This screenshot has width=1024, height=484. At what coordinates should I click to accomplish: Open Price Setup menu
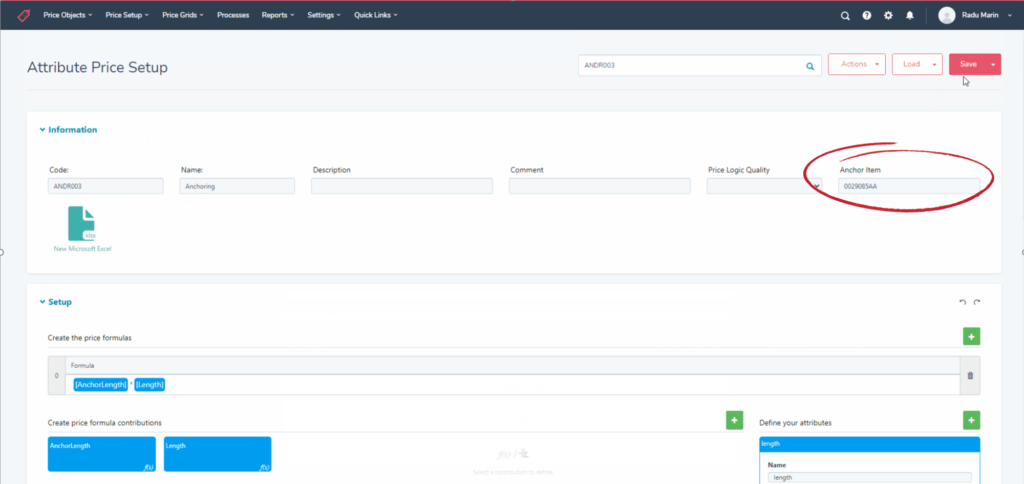click(x=127, y=15)
